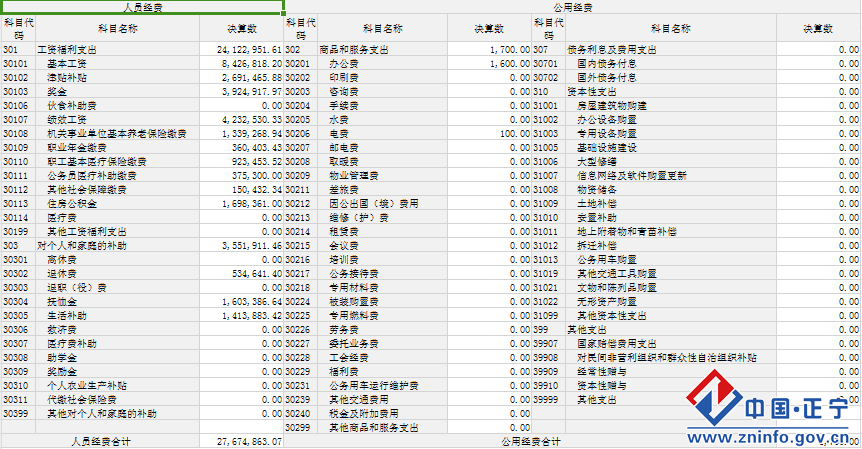Viewport: 862px width, 449px height.
Task: Select the total 27,674,863.07
Action: pos(241,441)
